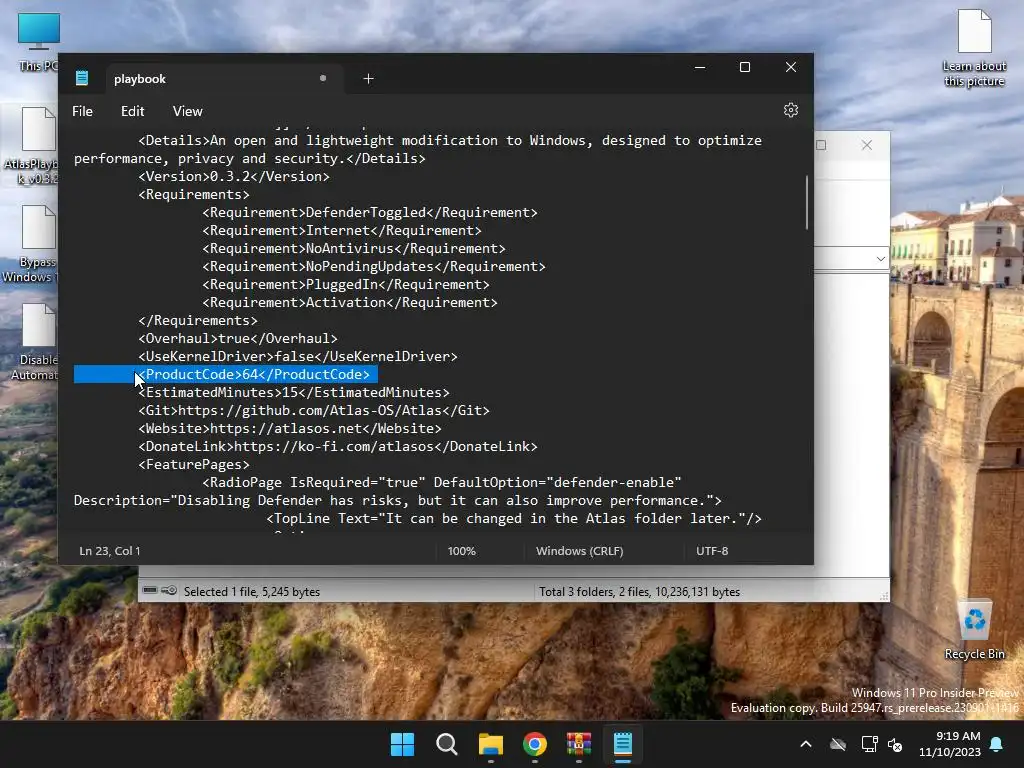This screenshot has height=768, width=1024.
Task: Click Windows (CRLF) line ending status
Action: (x=580, y=551)
